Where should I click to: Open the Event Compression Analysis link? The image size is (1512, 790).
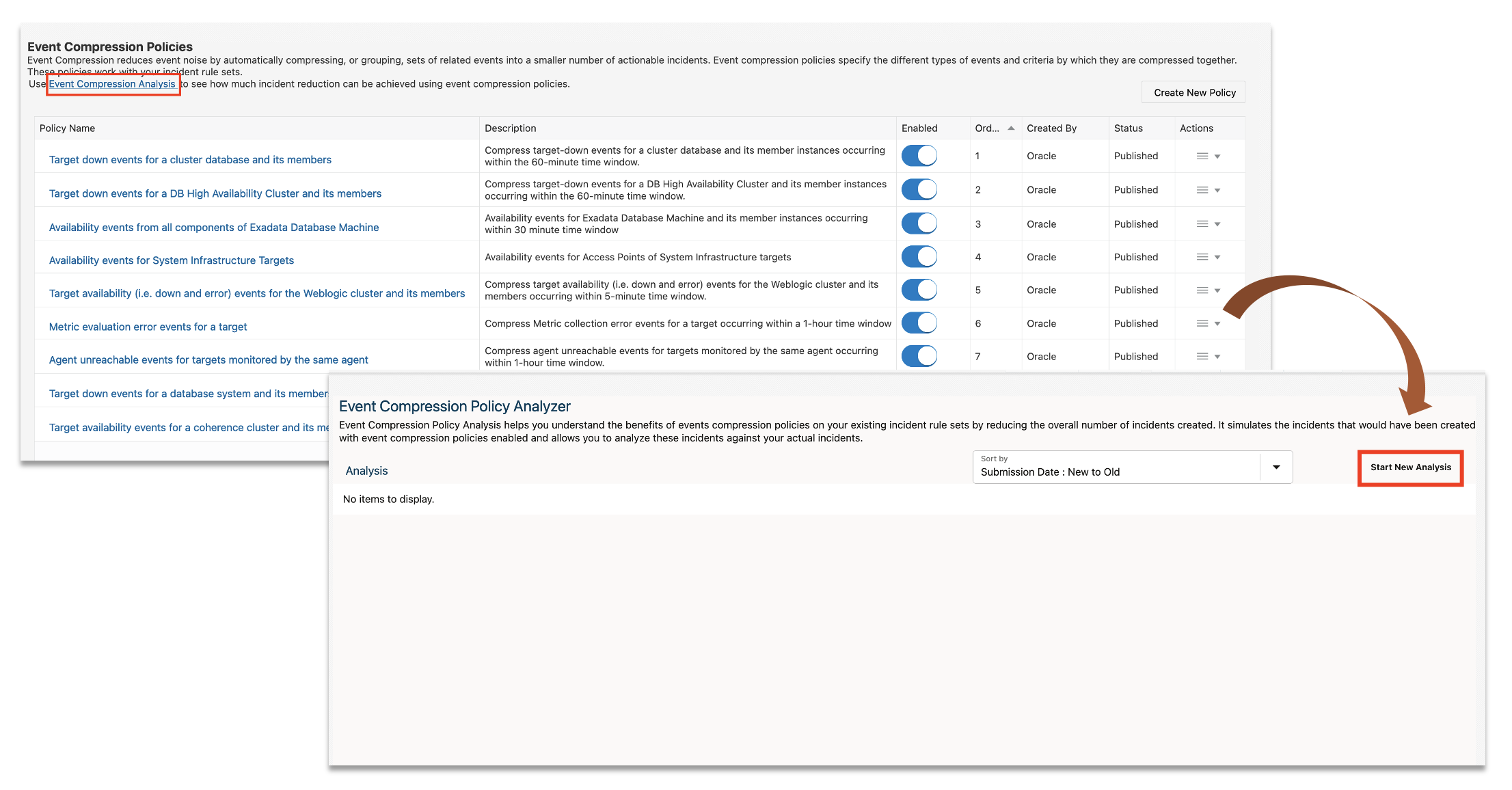coord(112,84)
